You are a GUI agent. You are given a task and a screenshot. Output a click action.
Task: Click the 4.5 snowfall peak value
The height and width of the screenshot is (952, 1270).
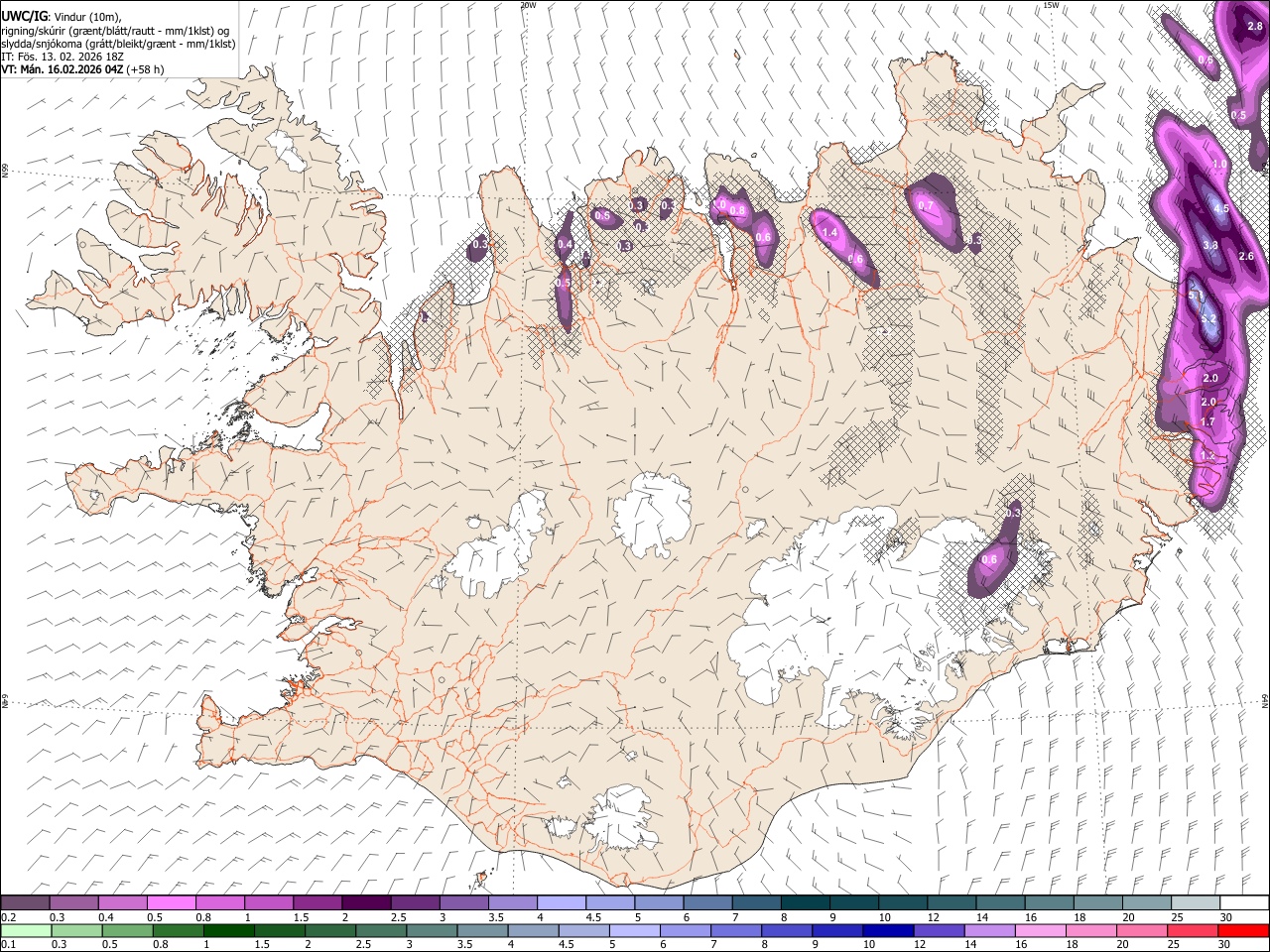point(1221,209)
